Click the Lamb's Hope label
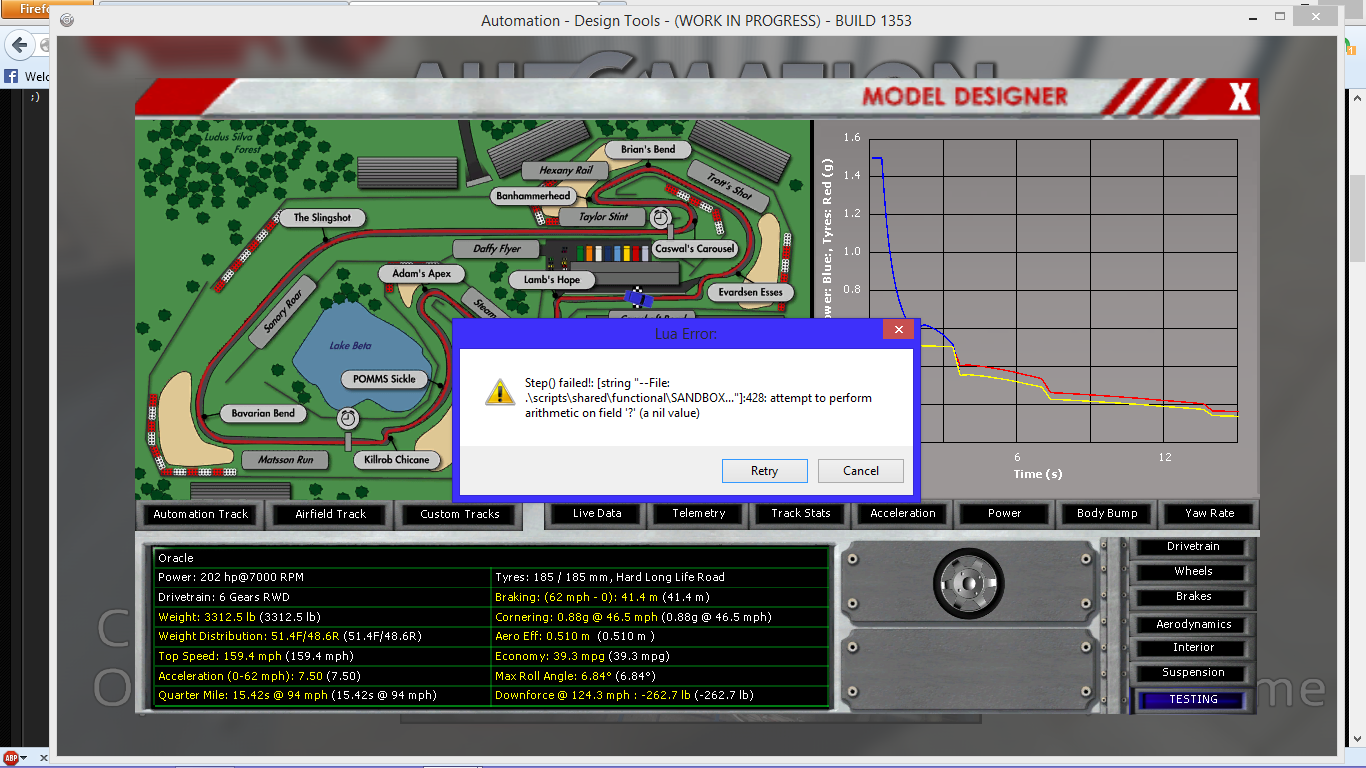 pyautogui.click(x=552, y=280)
